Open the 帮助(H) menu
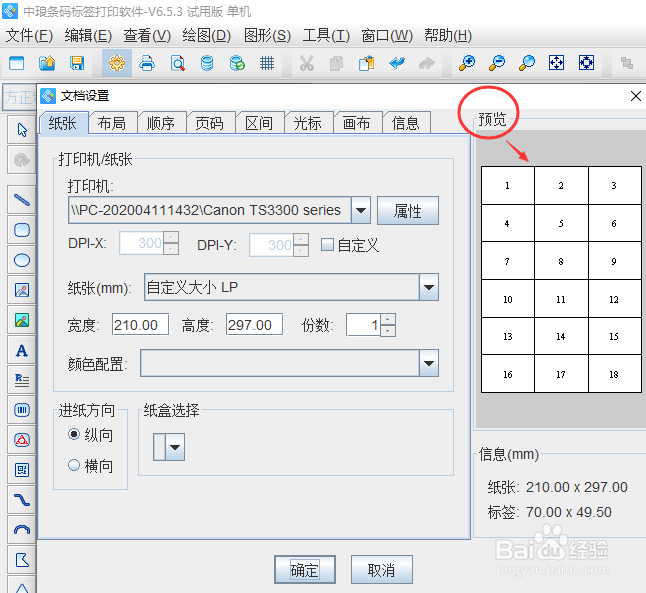Viewport: 646px width, 593px height. point(448,36)
